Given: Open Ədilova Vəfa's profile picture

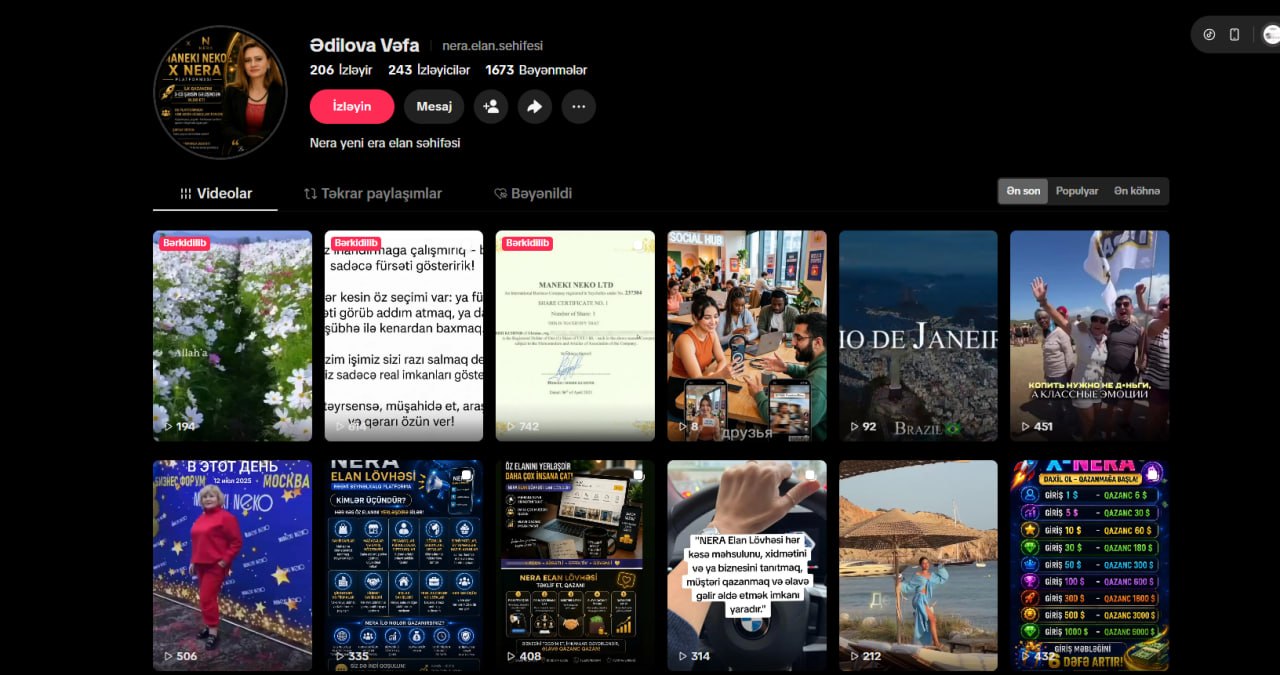Looking at the screenshot, I should point(222,92).
